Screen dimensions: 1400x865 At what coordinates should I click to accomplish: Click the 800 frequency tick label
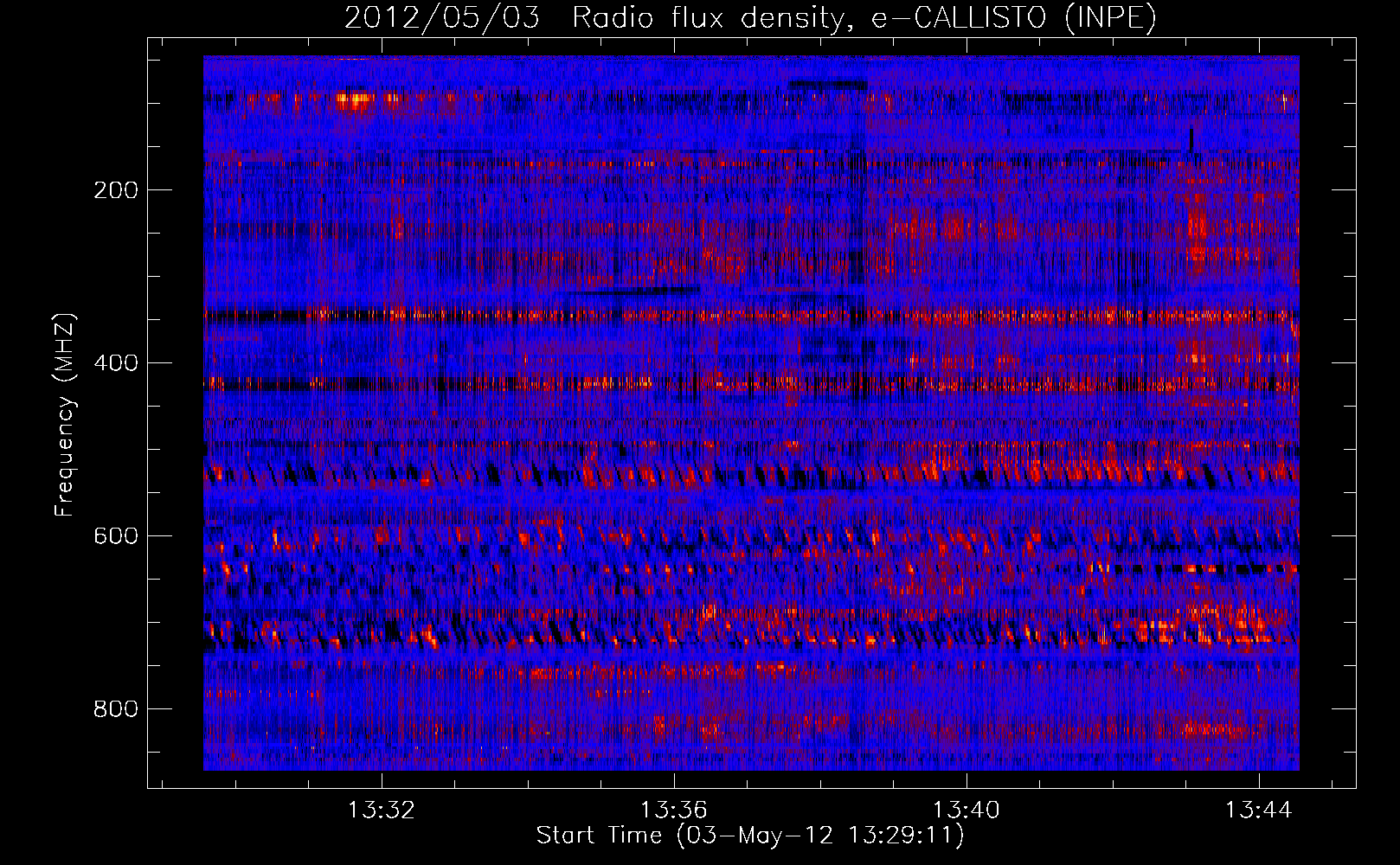coord(116,709)
